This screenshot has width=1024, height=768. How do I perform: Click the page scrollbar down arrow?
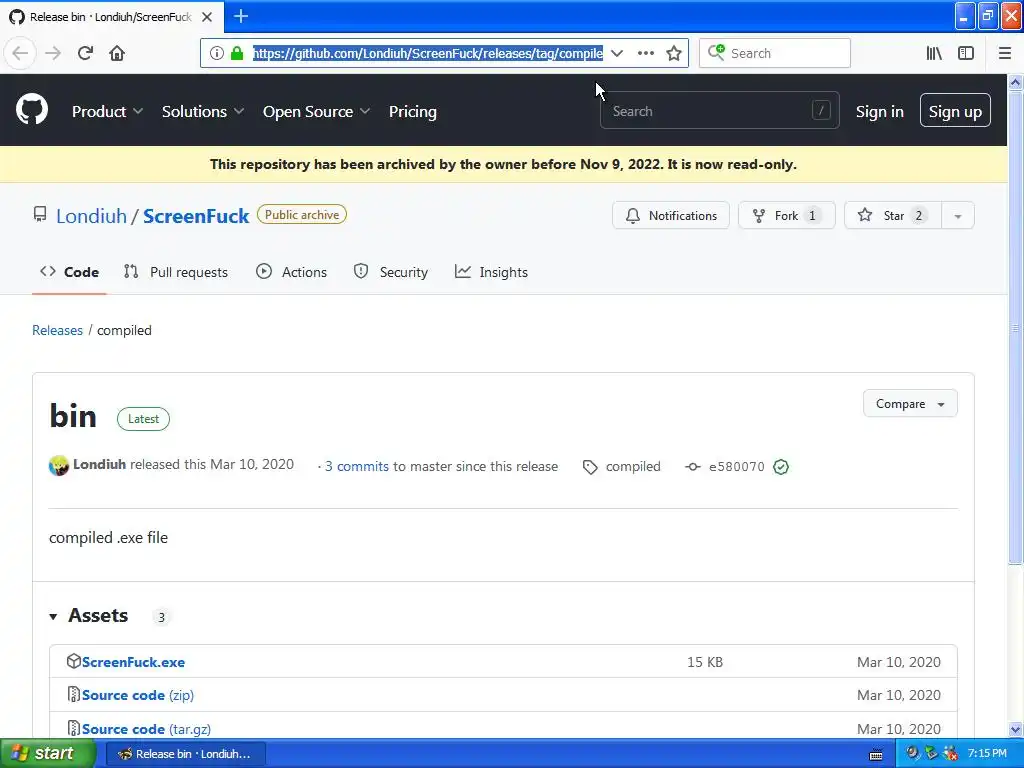click(x=1015, y=729)
